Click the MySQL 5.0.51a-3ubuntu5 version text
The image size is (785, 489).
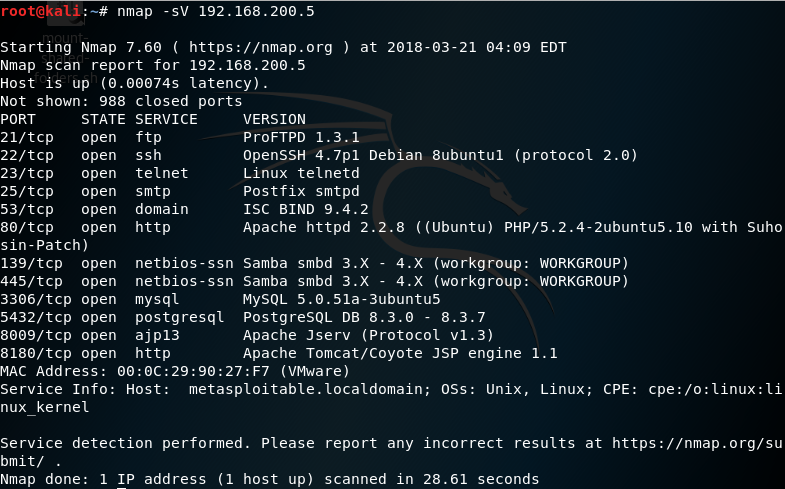(x=342, y=299)
